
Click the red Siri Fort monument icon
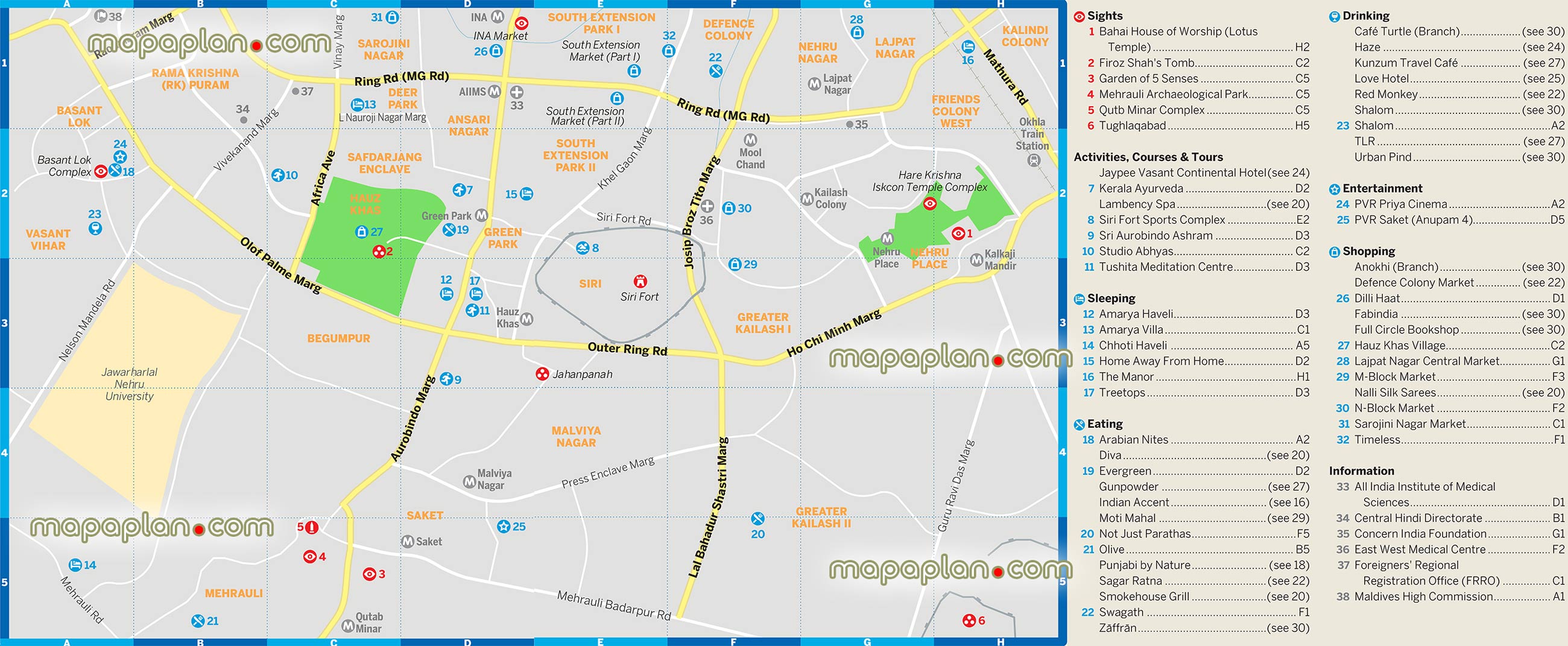[x=640, y=280]
